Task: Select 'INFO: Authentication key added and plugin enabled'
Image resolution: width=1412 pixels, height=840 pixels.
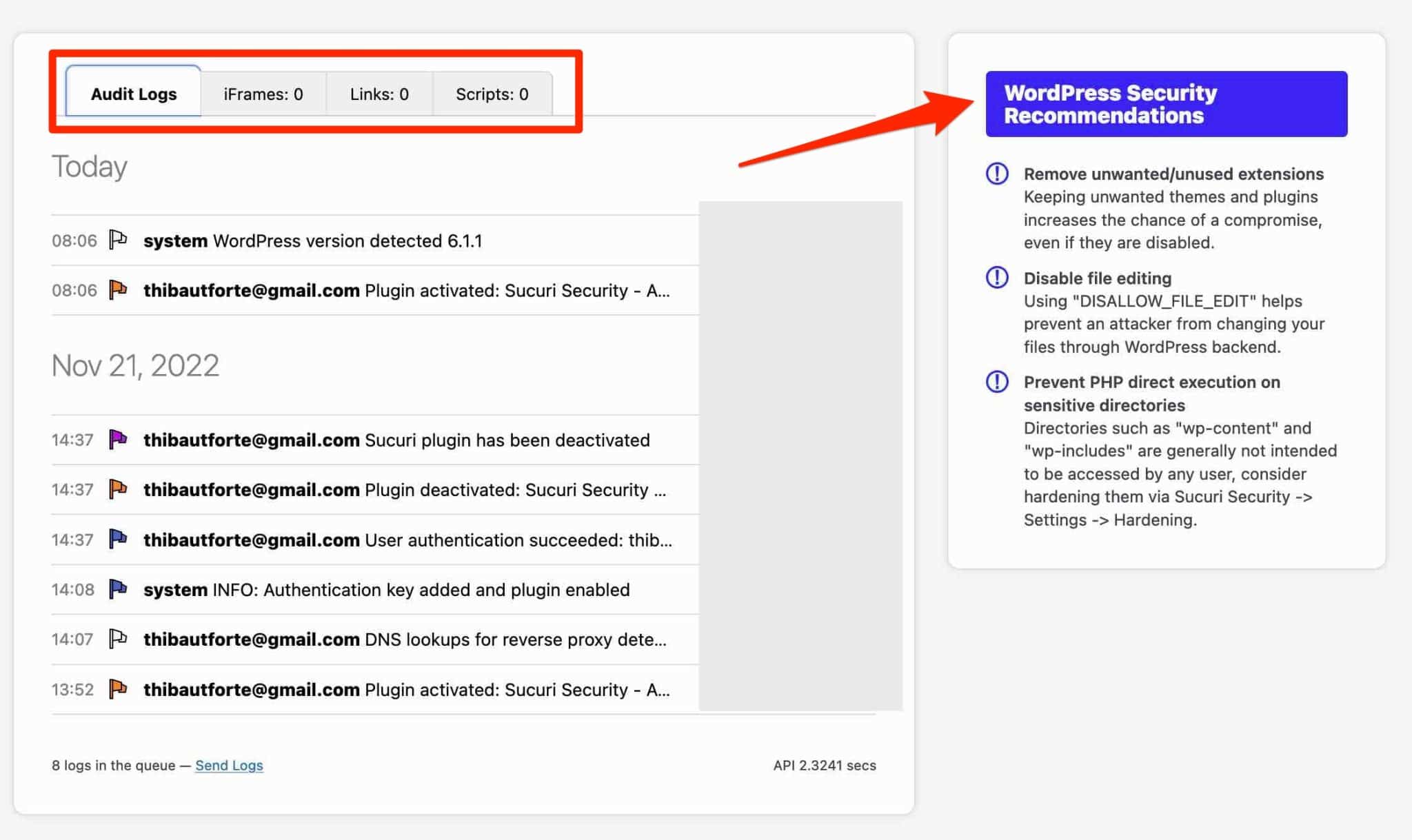Action: pos(375,589)
